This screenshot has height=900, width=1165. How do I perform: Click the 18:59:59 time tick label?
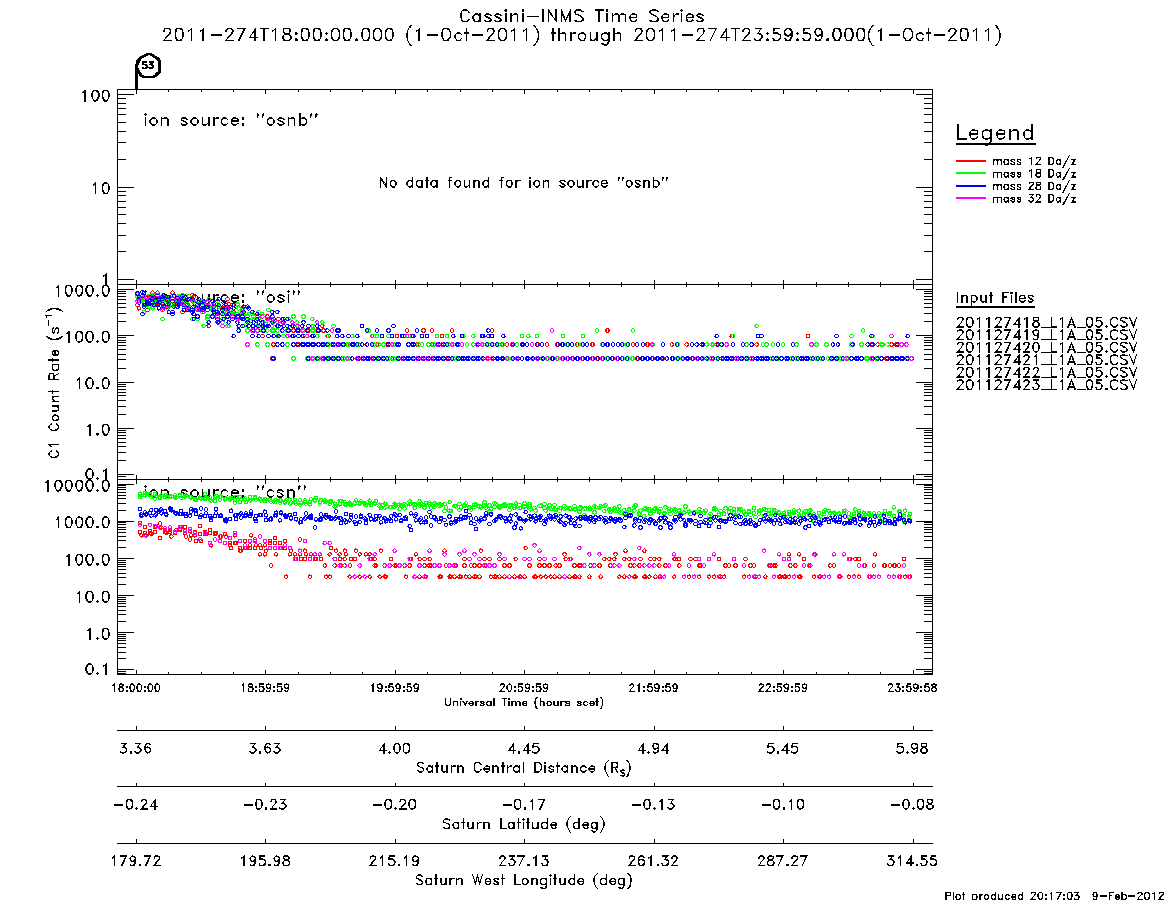pyautogui.click(x=265, y=688)
